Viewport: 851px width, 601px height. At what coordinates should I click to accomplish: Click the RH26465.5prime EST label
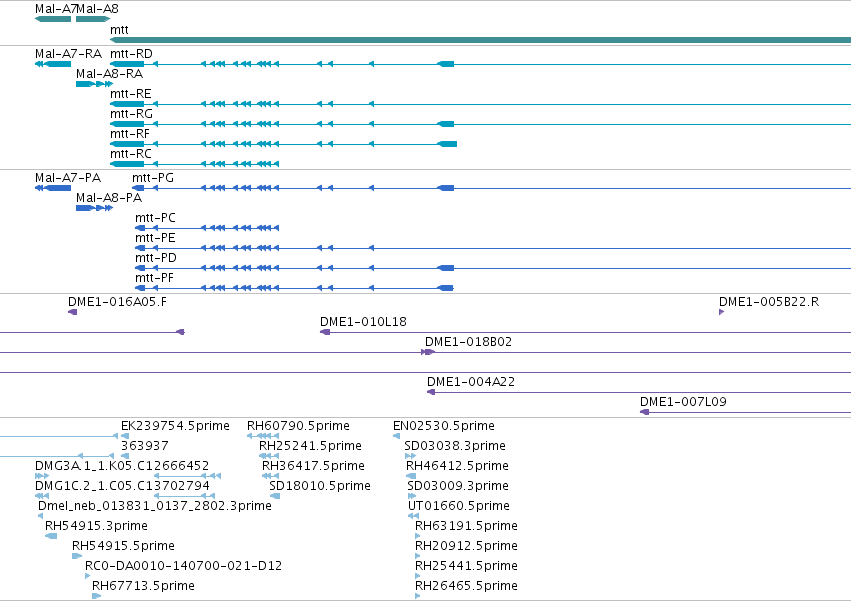[x=466, y=587]
